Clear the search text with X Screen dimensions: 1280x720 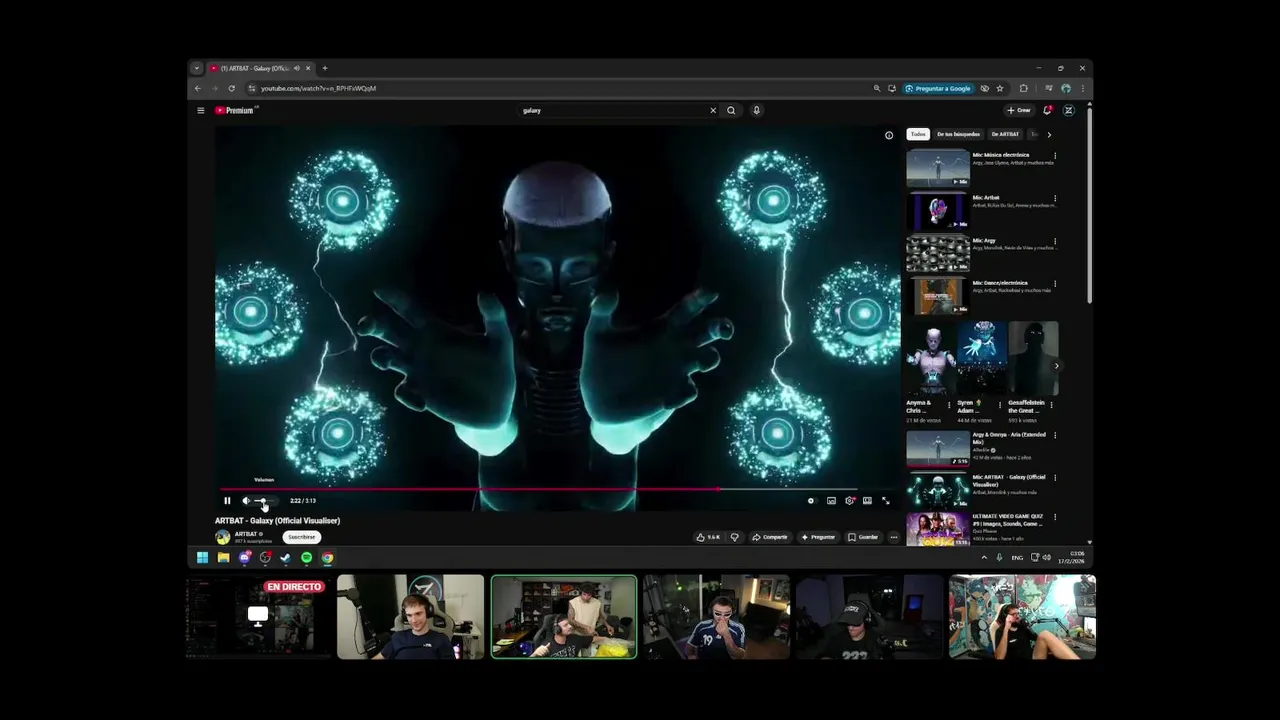tap(713, 111)
